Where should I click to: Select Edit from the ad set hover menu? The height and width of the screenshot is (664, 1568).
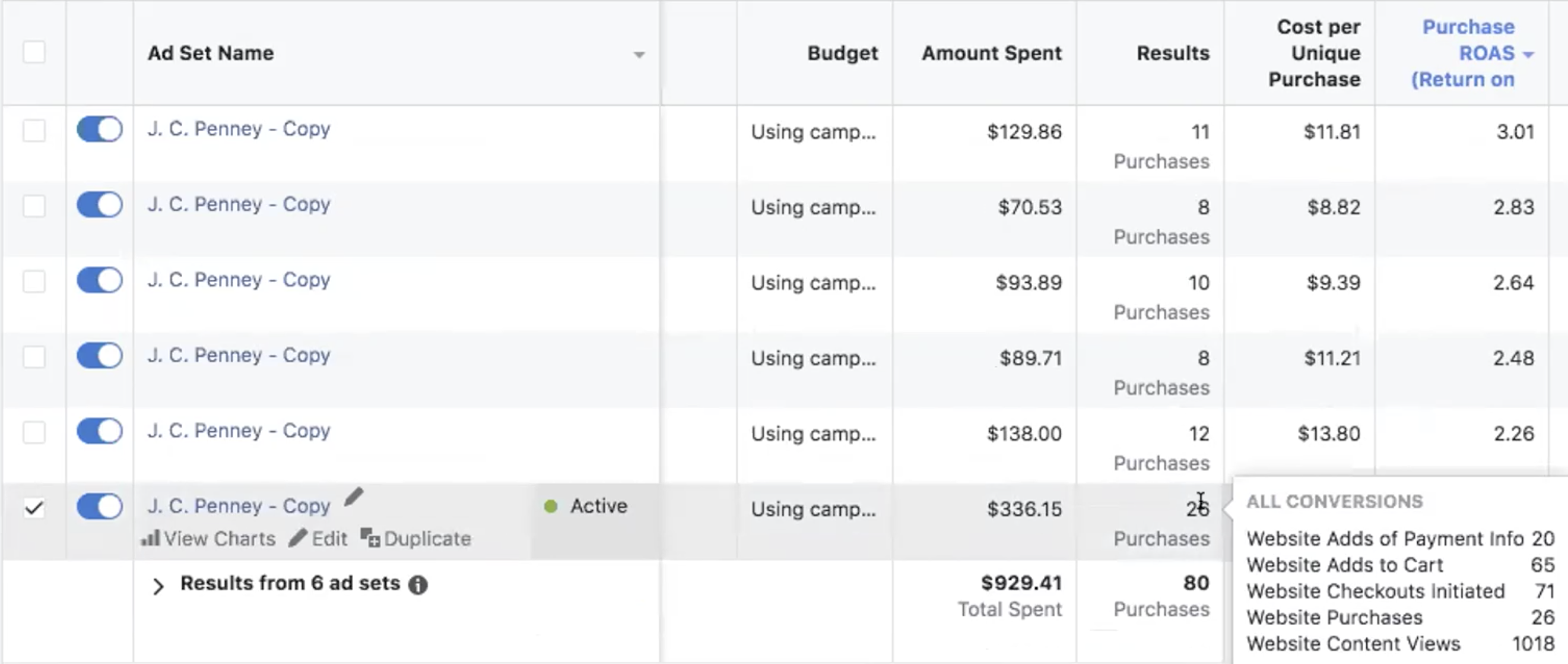329,538
